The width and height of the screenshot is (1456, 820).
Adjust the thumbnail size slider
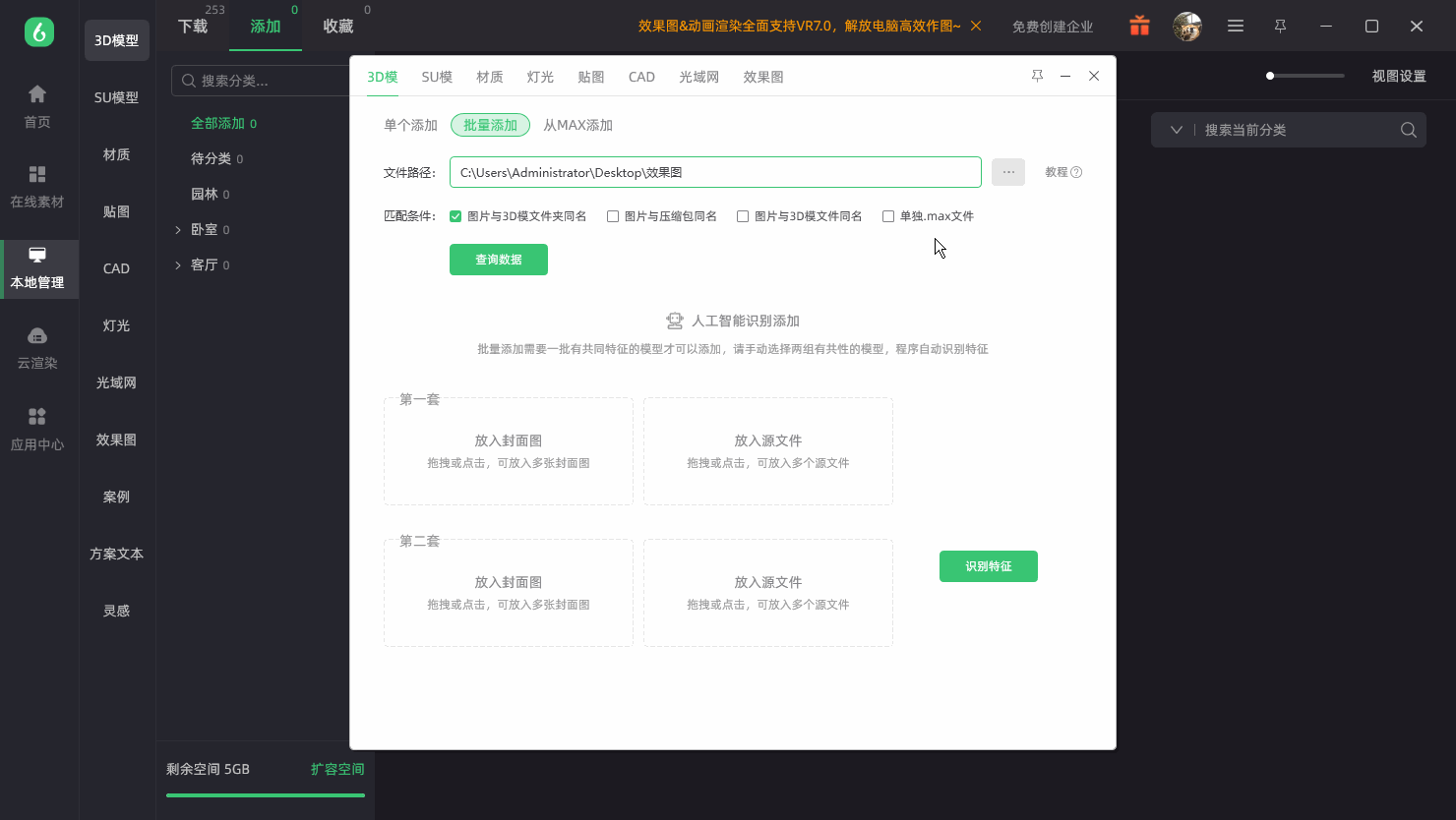pyautogui.click(x=1305, y=76)
